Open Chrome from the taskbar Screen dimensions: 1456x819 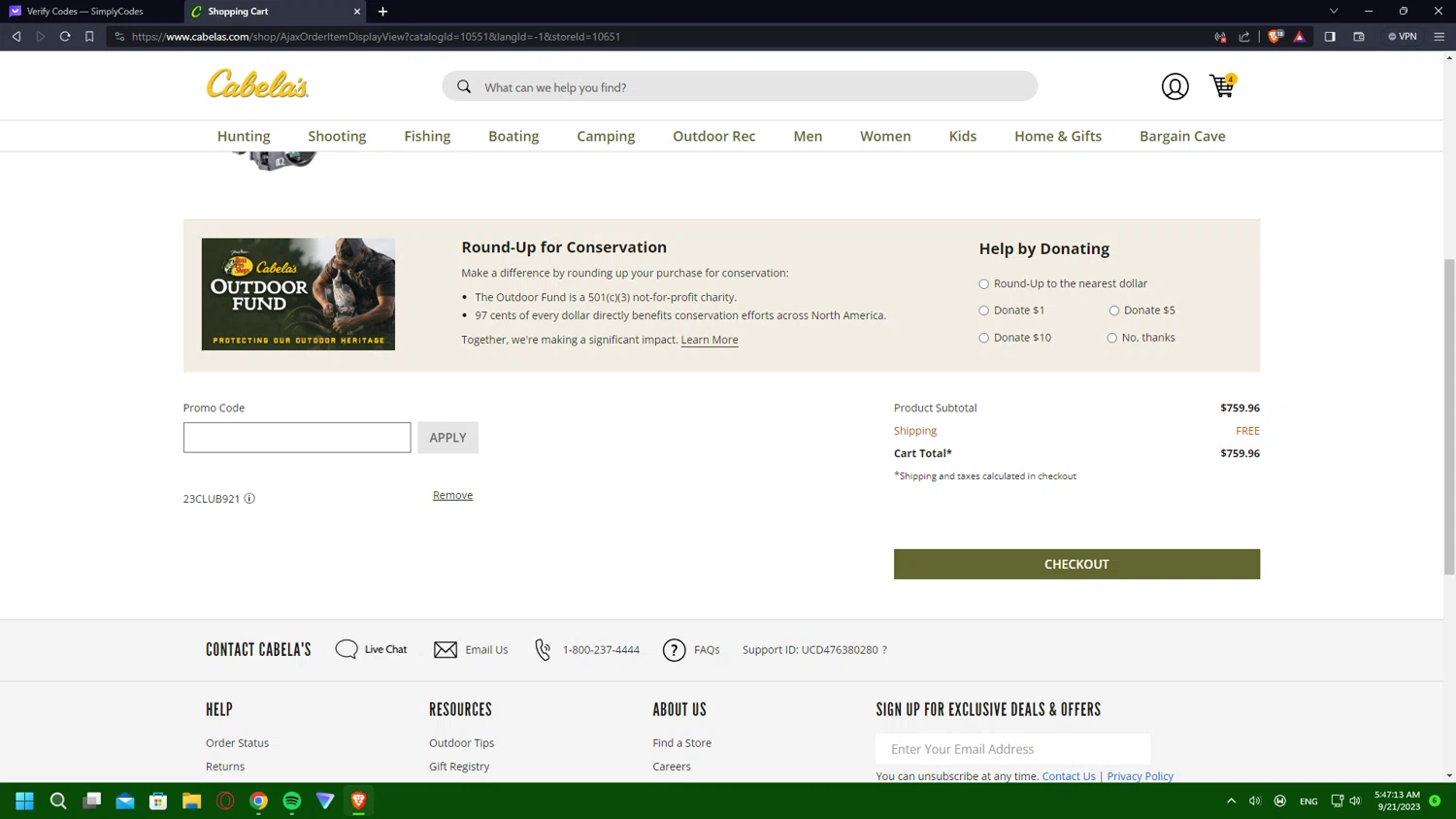pyautogui.click(x=259, y=801)
